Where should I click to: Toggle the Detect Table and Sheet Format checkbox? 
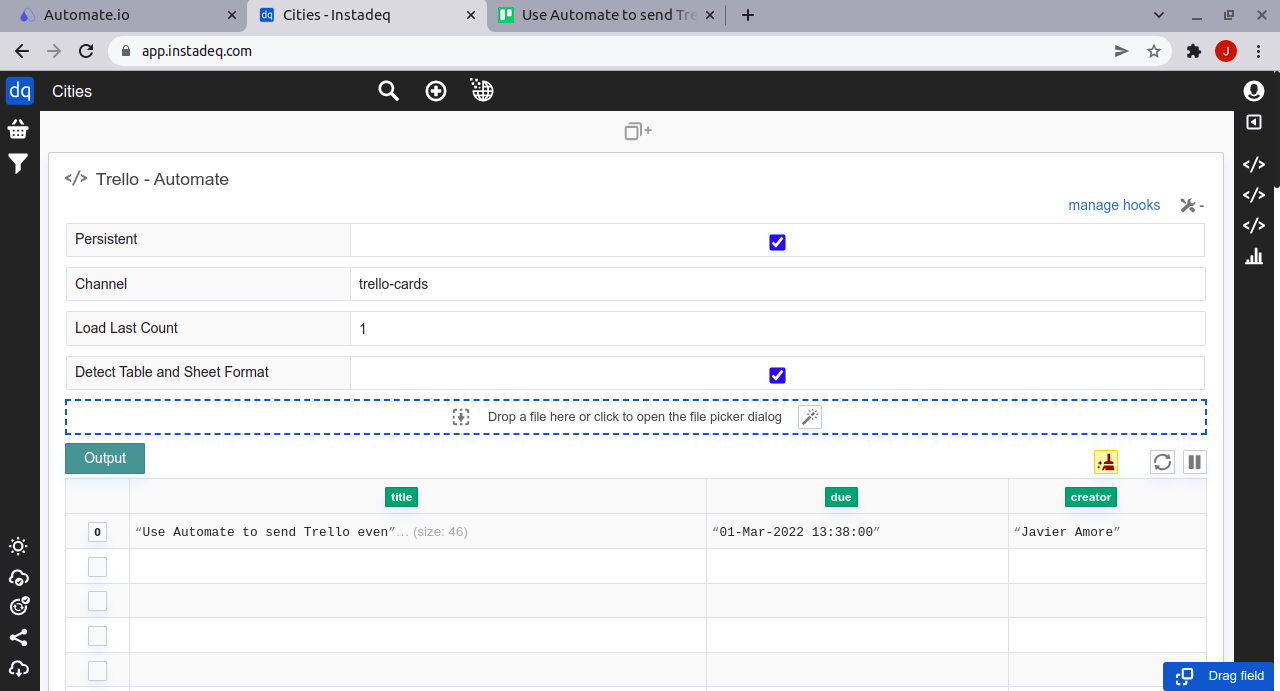777,375
